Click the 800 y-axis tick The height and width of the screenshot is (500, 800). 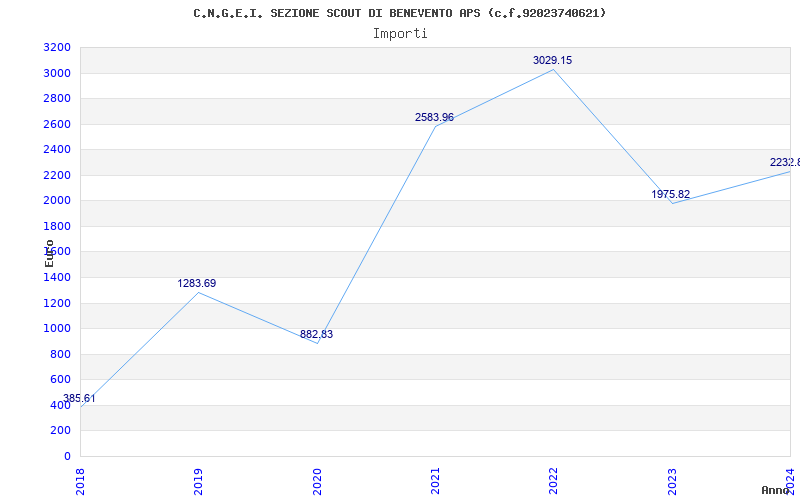[61, 355]
